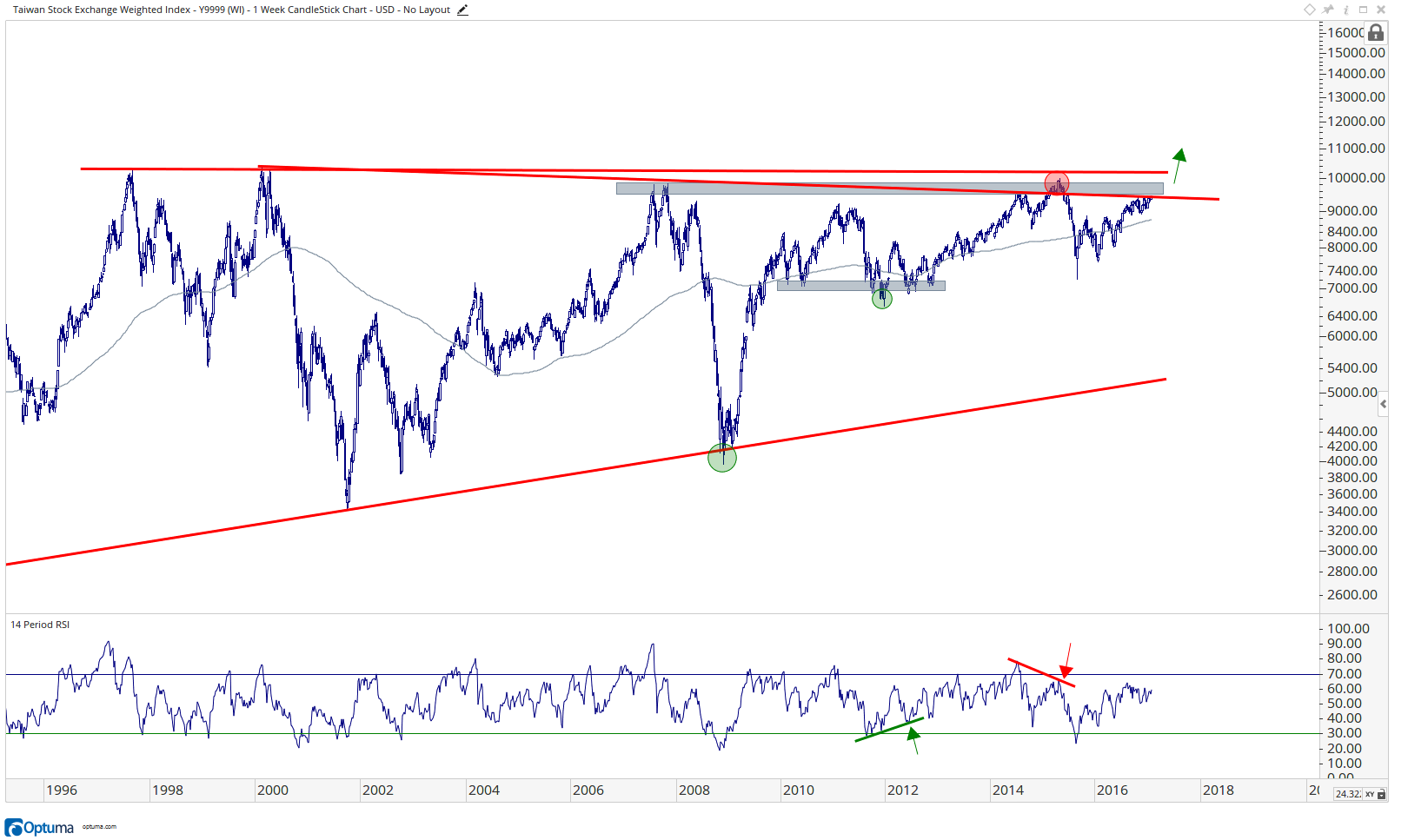Click the small arrow on price axis near 5000
This screenshot has width=1408, height=840.
pyautogui.click(x=1384, y=404)
